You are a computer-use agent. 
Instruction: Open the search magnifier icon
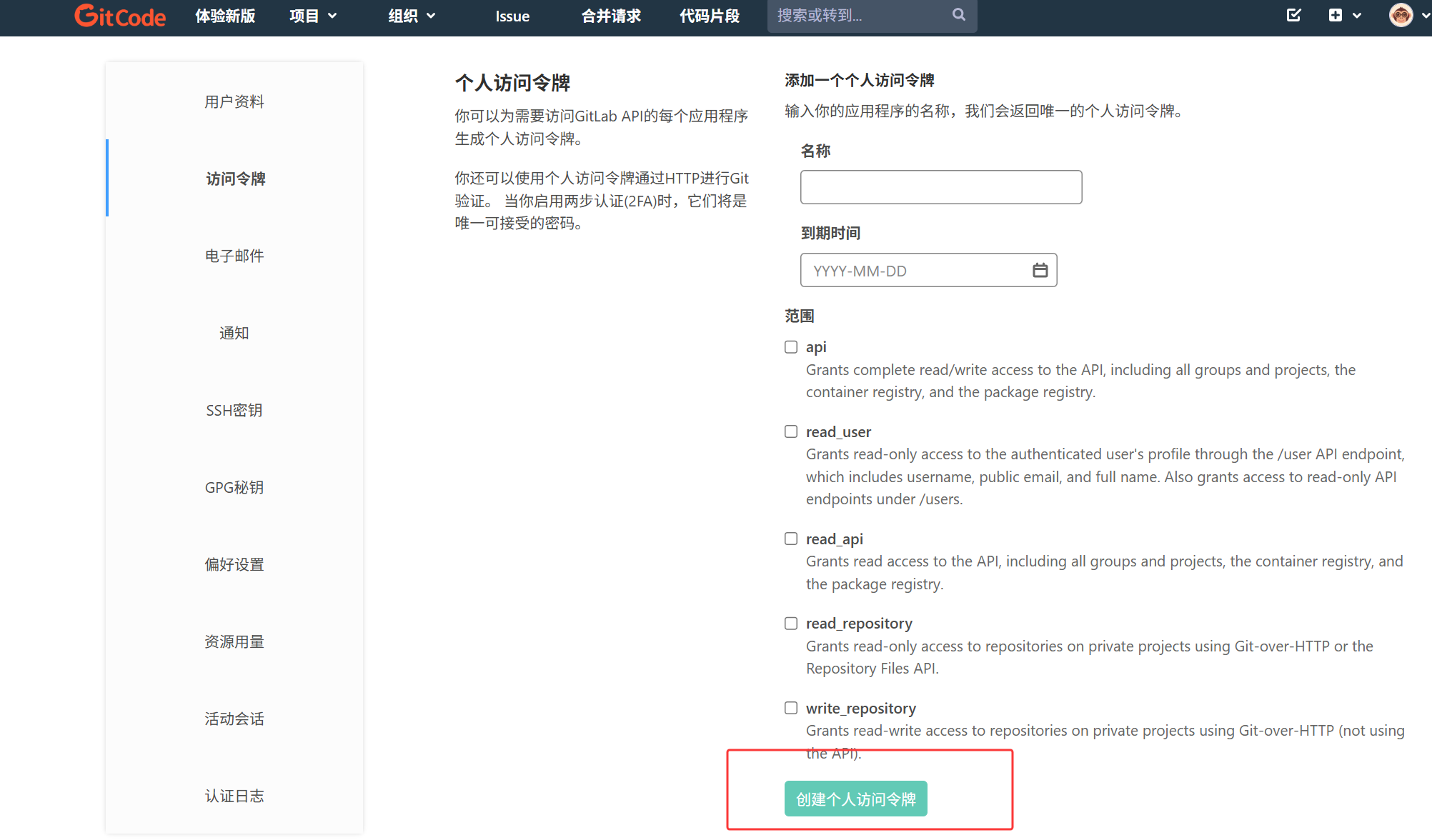click(x=958, y=15)
